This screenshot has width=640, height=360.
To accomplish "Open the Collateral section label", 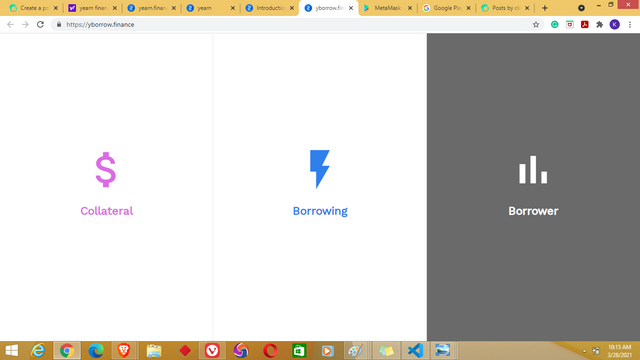I will coord(107,211).
